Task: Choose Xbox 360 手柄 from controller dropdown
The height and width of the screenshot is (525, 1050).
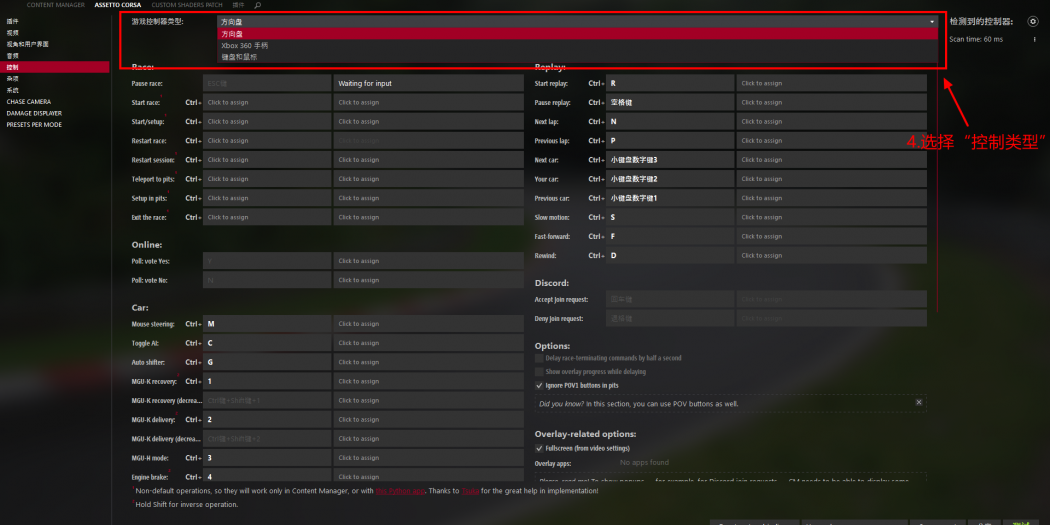Action: point(577,46)
